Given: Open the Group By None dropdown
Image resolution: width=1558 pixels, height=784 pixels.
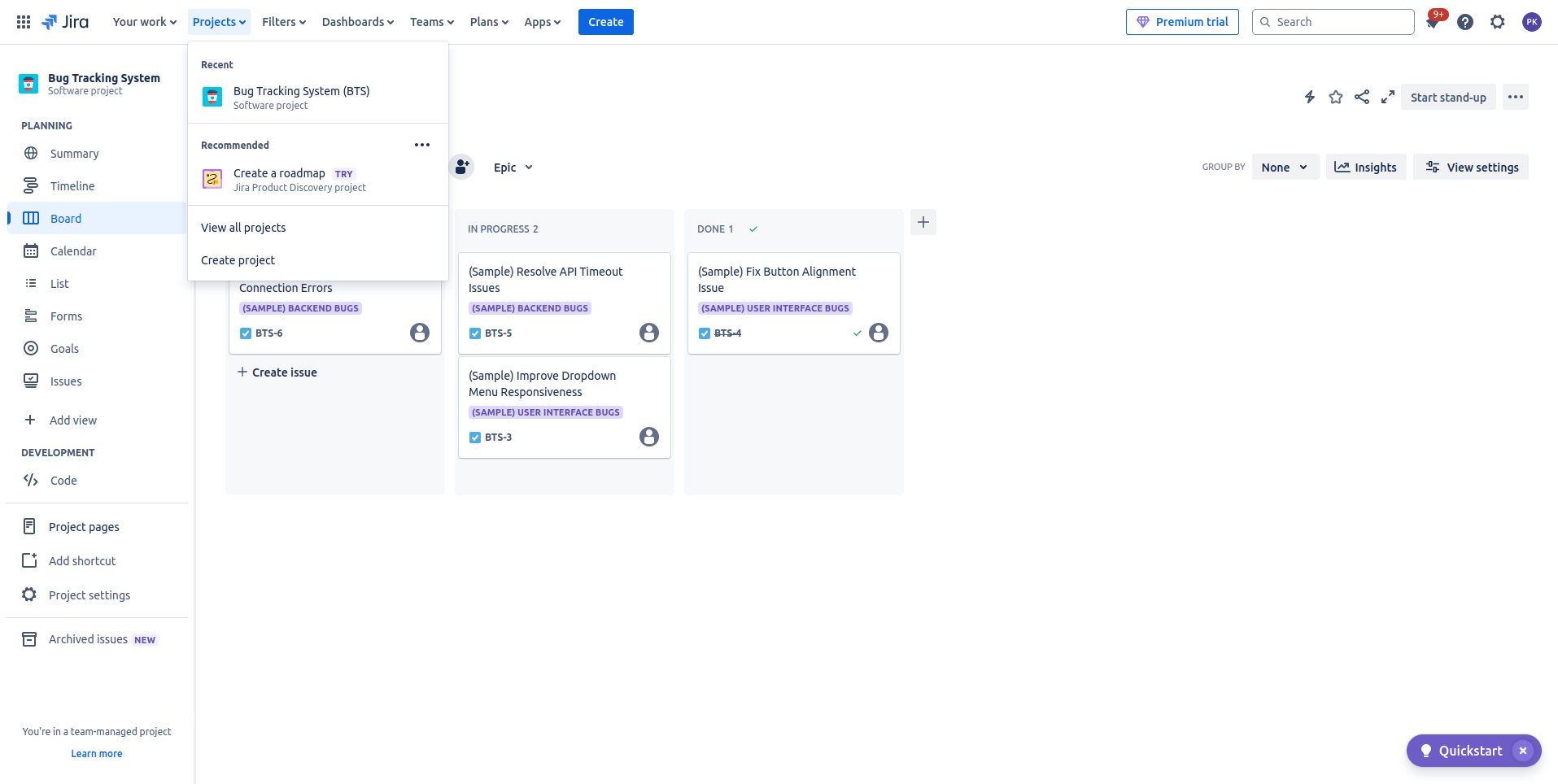Looking at the screenshot, I should click(x=1285, y=168).
